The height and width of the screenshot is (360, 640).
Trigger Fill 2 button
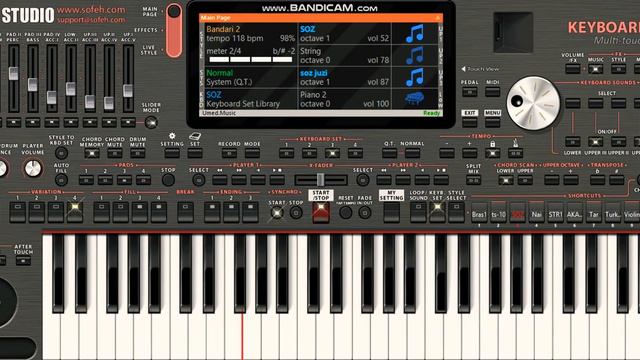[120, 211]
